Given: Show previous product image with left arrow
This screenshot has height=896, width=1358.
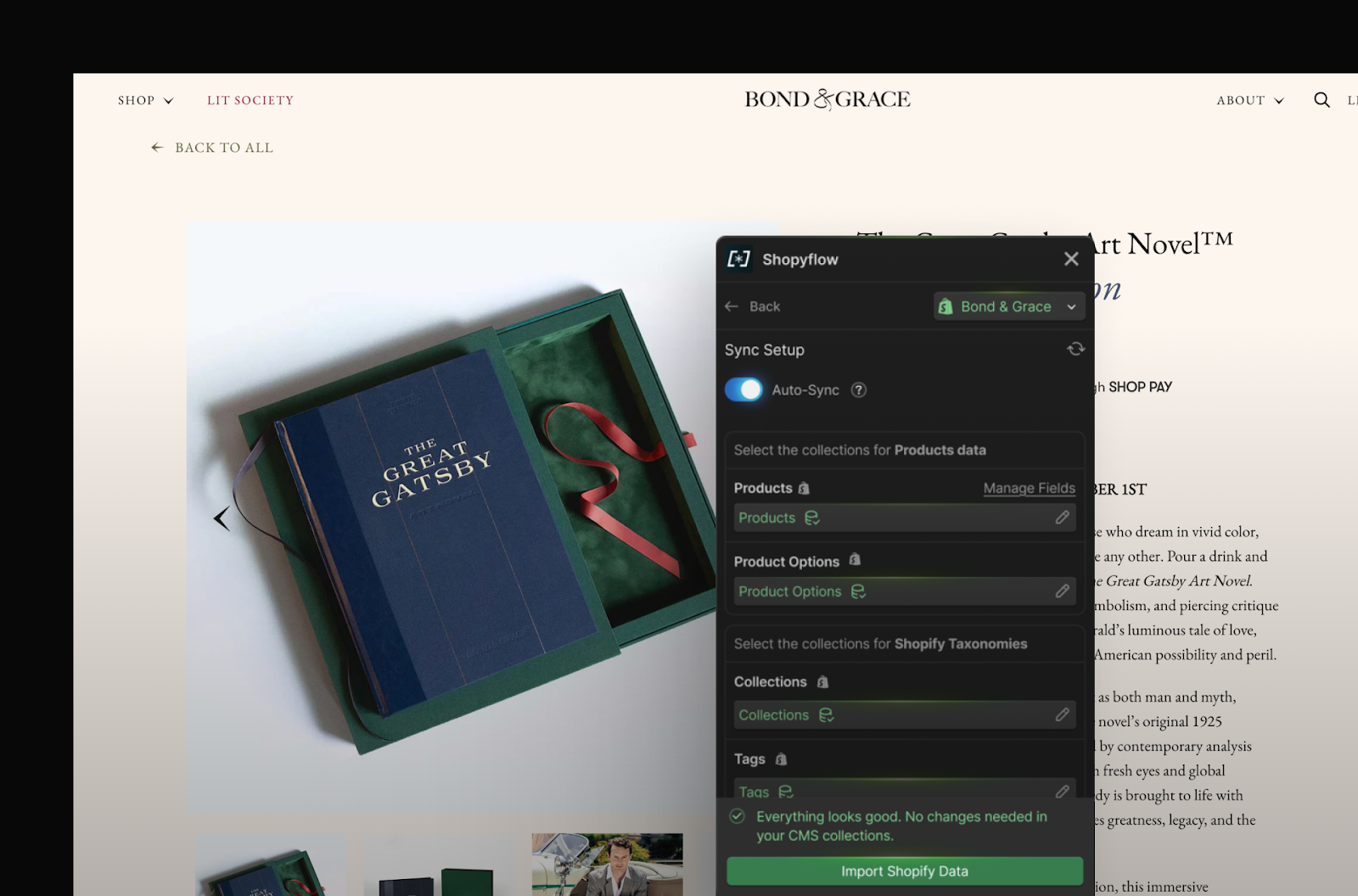Looking at the screenshot, I should click(222, 518).
